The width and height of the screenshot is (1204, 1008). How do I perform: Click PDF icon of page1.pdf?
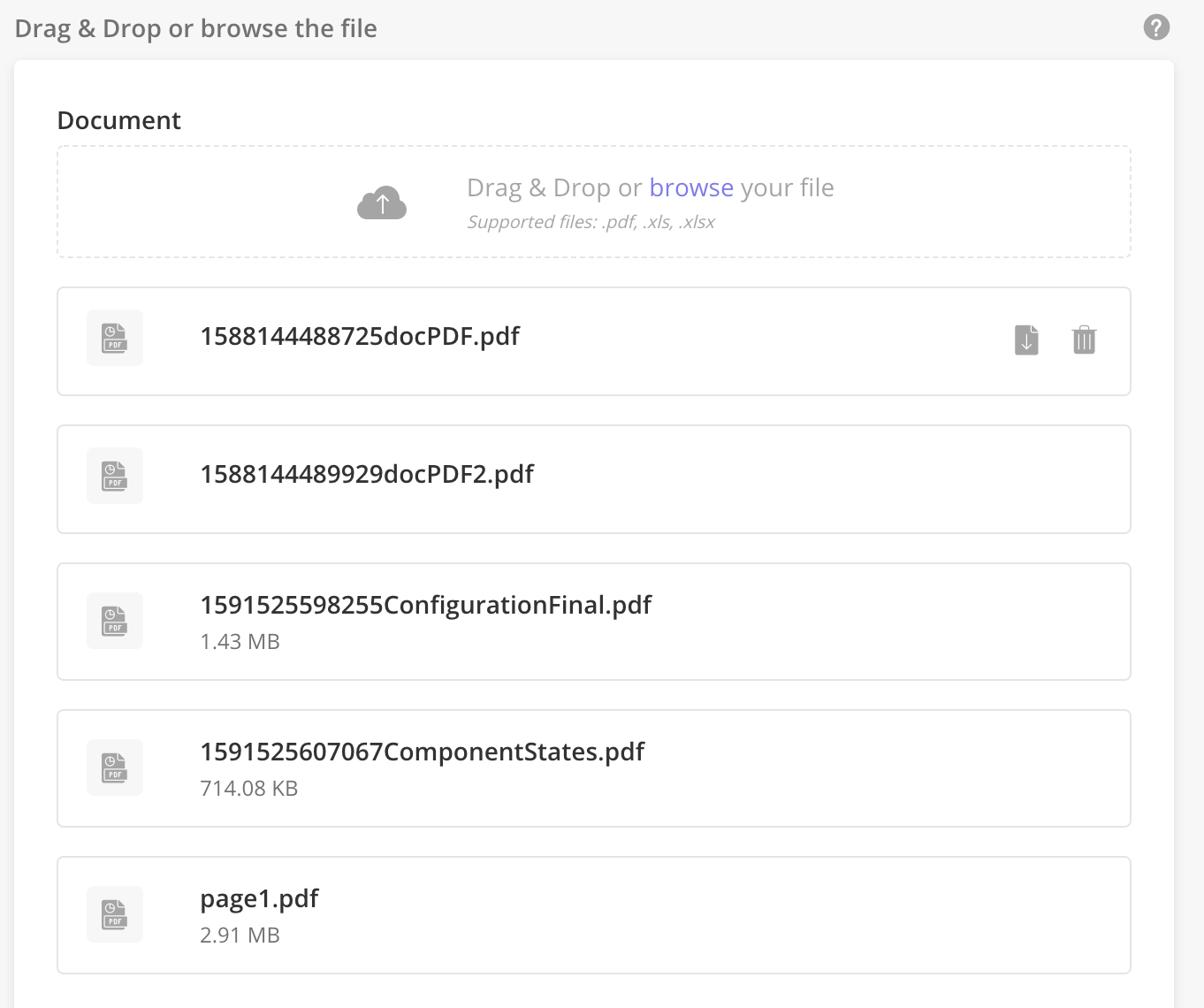(x=115, y=914)
